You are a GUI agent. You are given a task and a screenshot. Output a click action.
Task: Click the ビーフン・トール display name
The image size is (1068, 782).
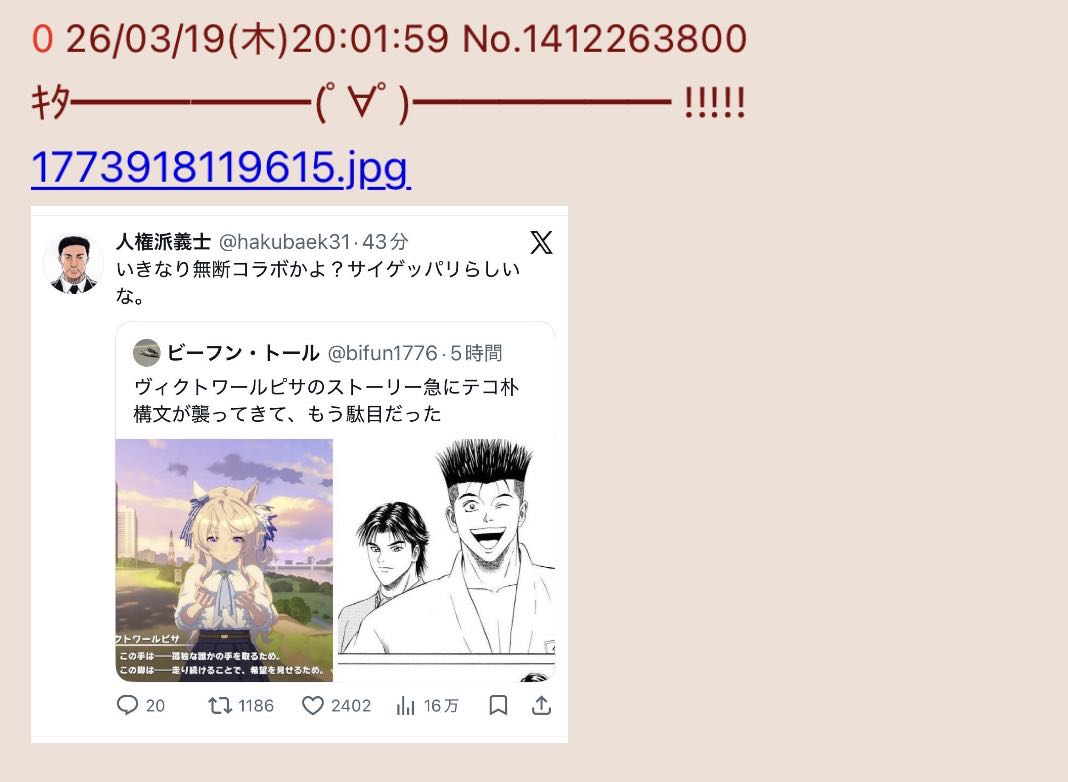click(243, 353)
